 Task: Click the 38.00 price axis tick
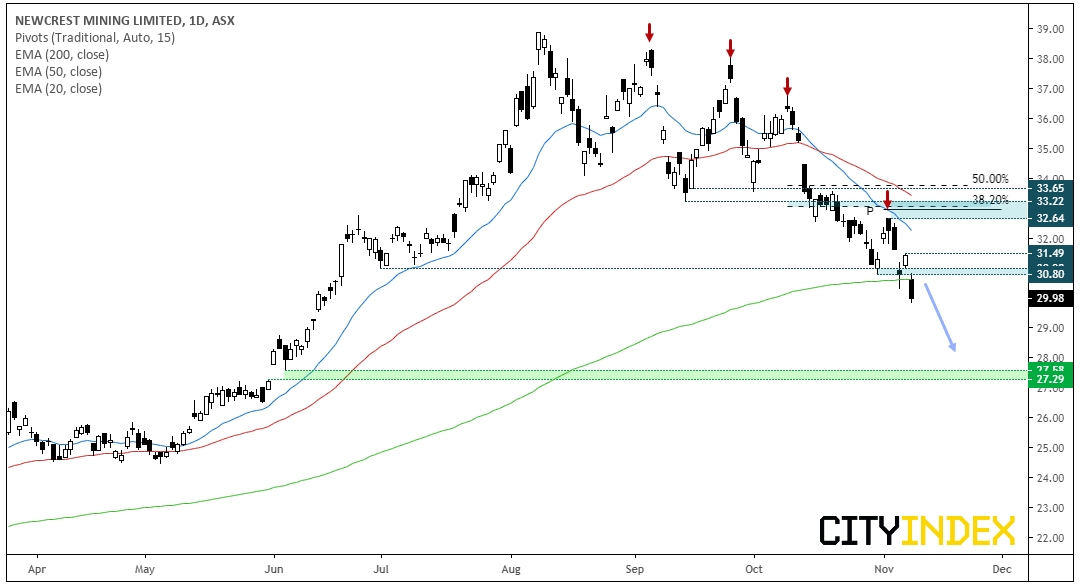(x=1050, y=59)
